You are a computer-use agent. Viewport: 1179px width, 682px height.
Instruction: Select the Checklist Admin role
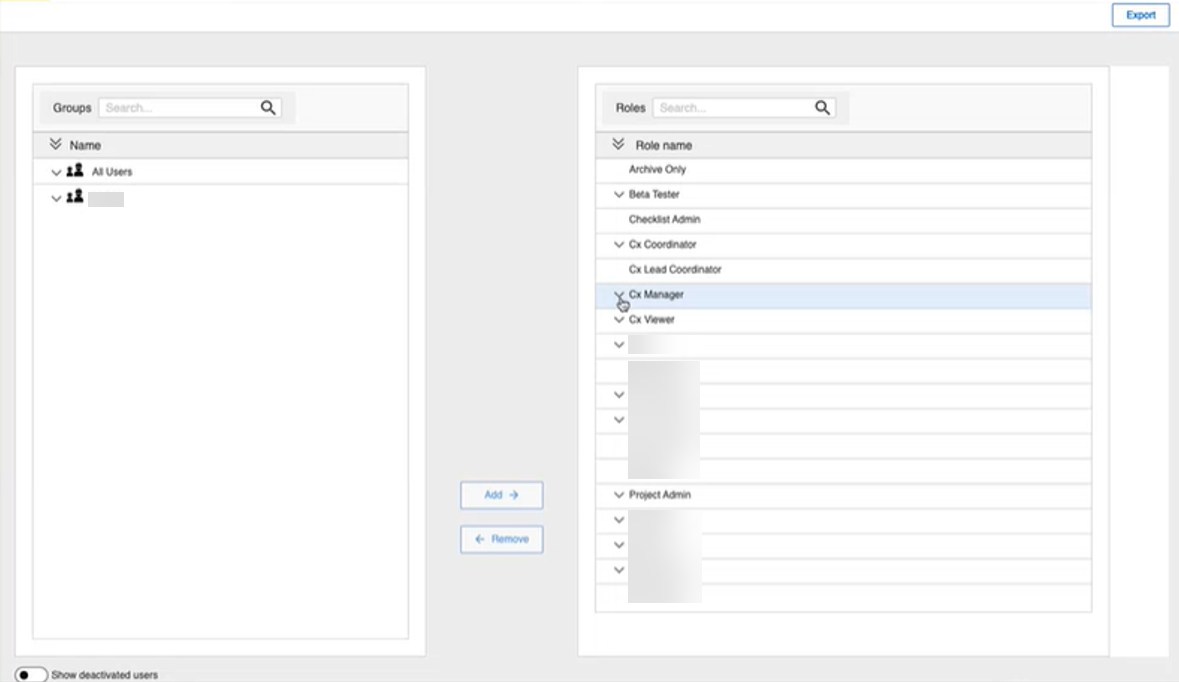pyautogui.click(x=664, y=220)
